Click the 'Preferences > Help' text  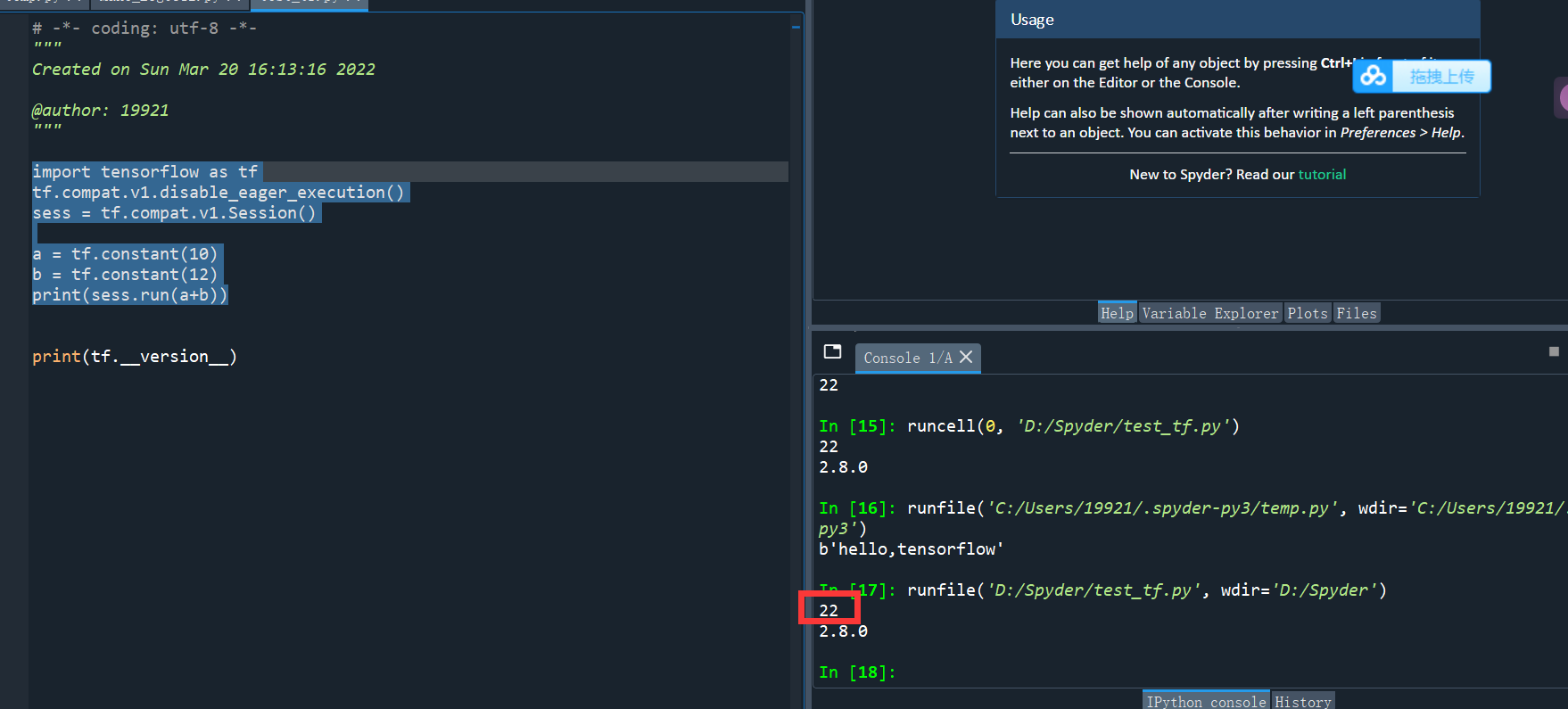[1400, 133]
